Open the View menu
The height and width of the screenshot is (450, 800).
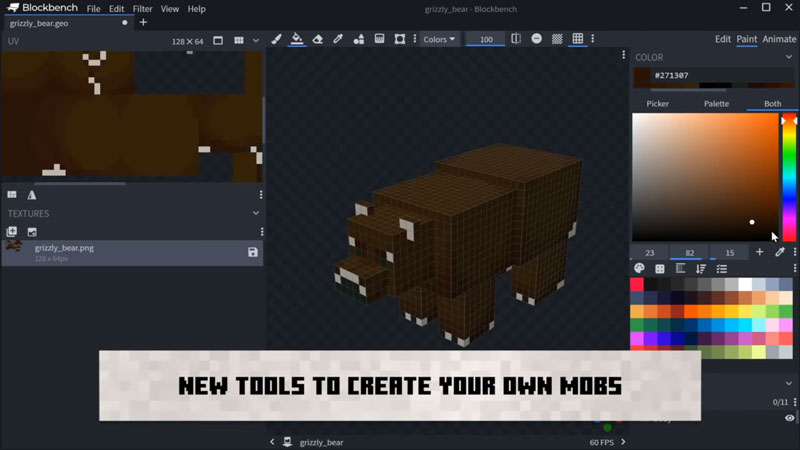click(x=169, y=9)
